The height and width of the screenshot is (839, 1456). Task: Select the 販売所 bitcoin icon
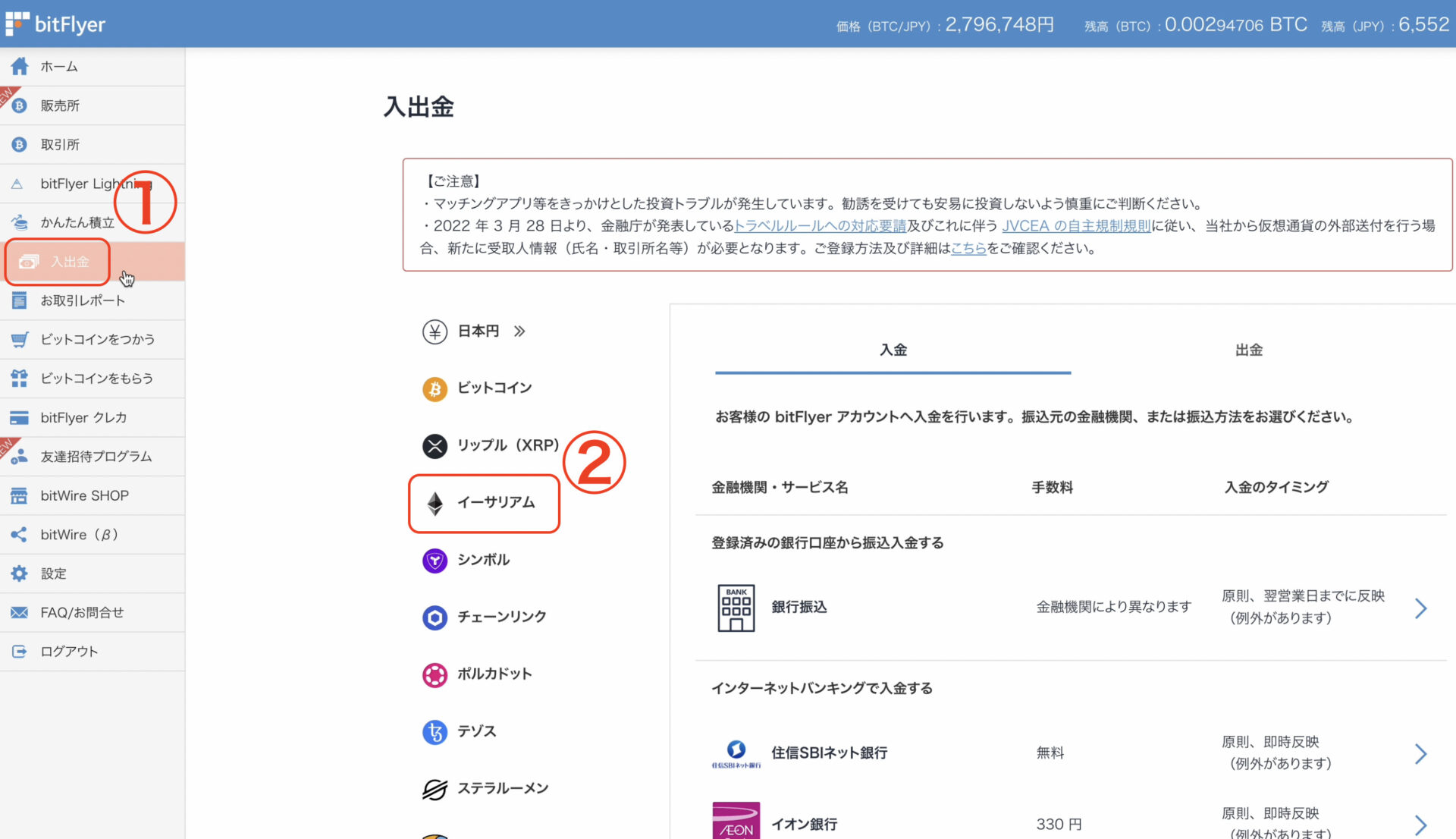point(20,105)
